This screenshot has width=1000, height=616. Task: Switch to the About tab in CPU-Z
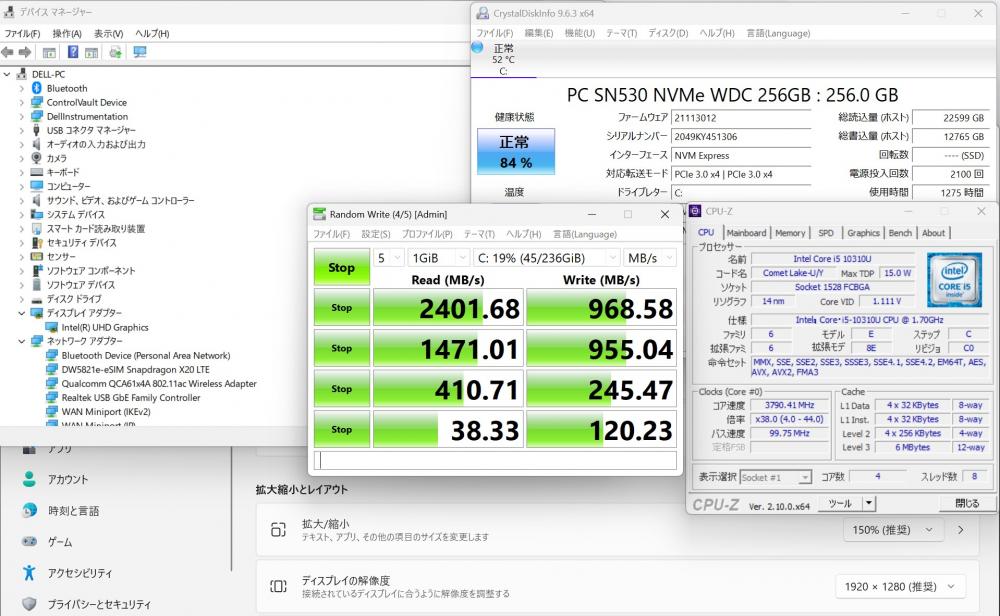(x=934, y=233)
